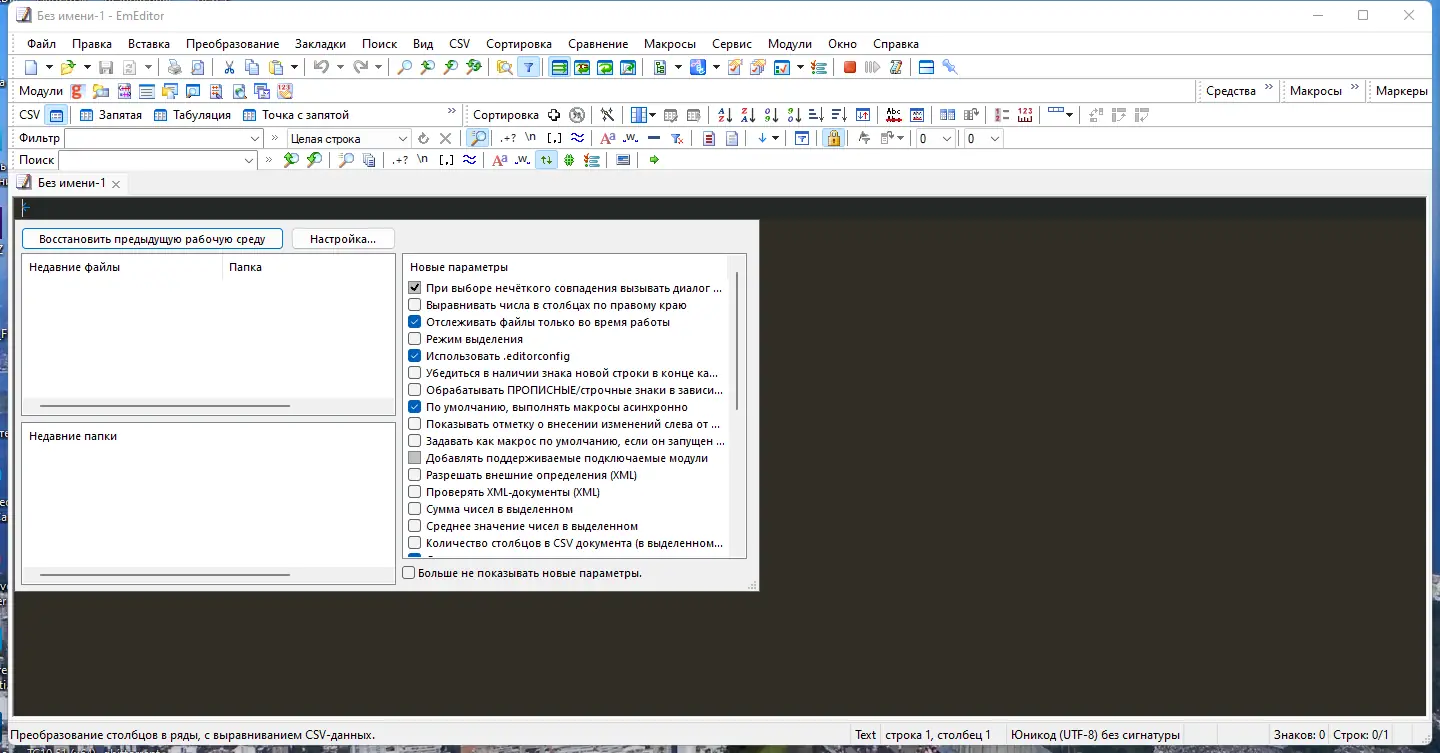Click the funnel Filter icon in main toolbar
Image resolution: width=1440 pixels, height=753 pixels.
click(529, 67)
